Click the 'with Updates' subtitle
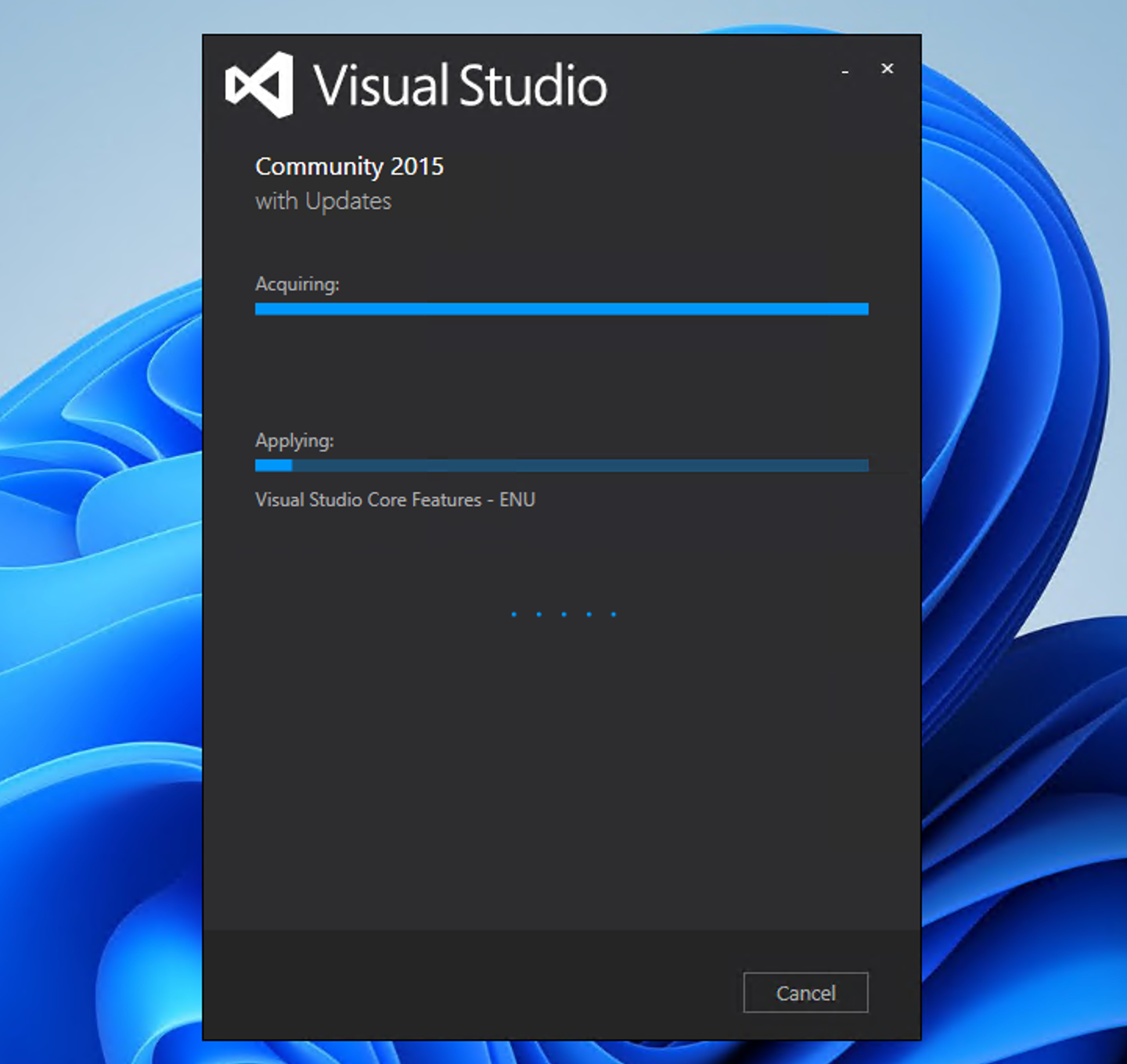The image size is (1127, 1064). click(323, 201)
